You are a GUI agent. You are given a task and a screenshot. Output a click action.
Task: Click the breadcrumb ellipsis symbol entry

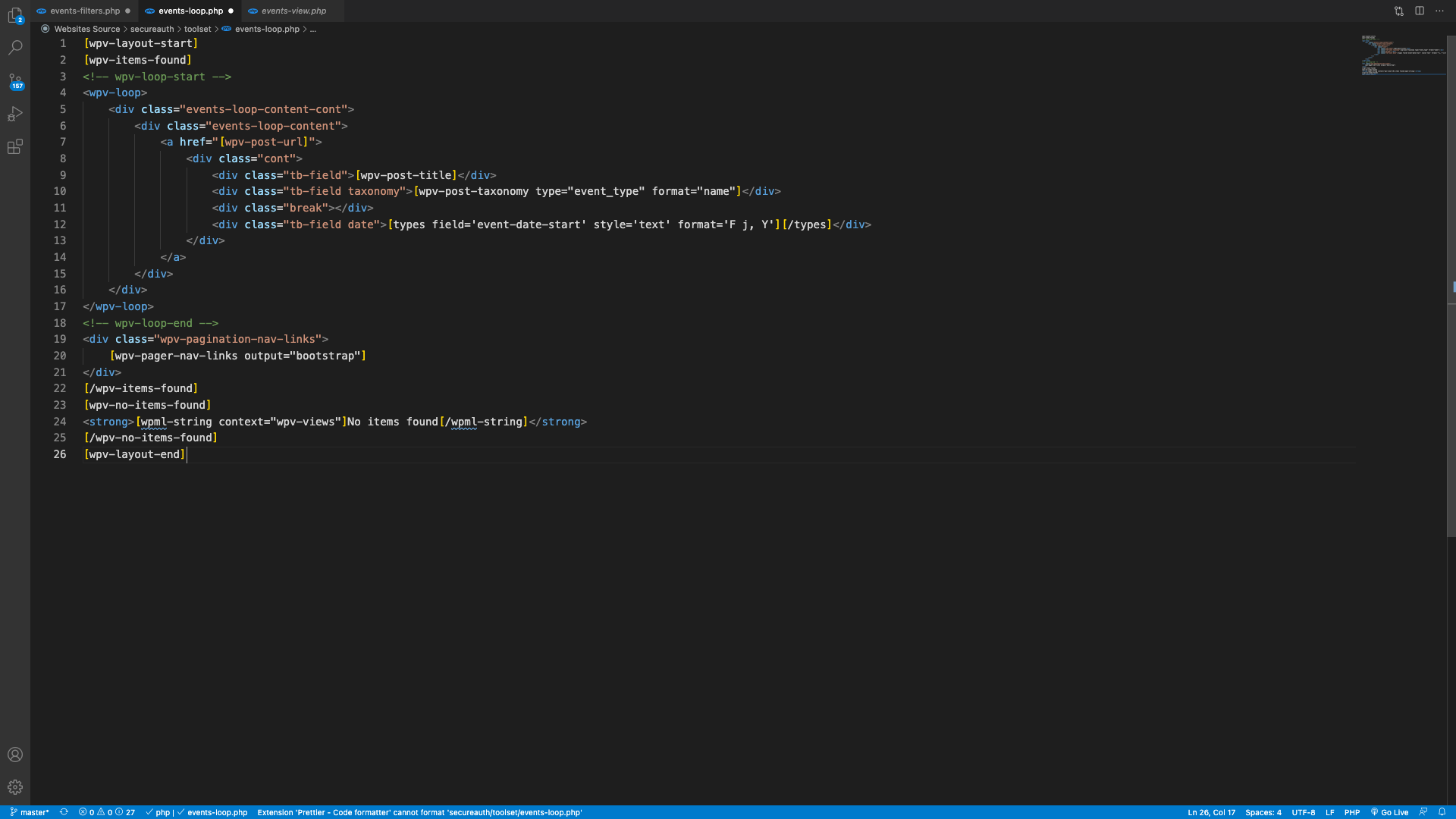tap(312, 29)
